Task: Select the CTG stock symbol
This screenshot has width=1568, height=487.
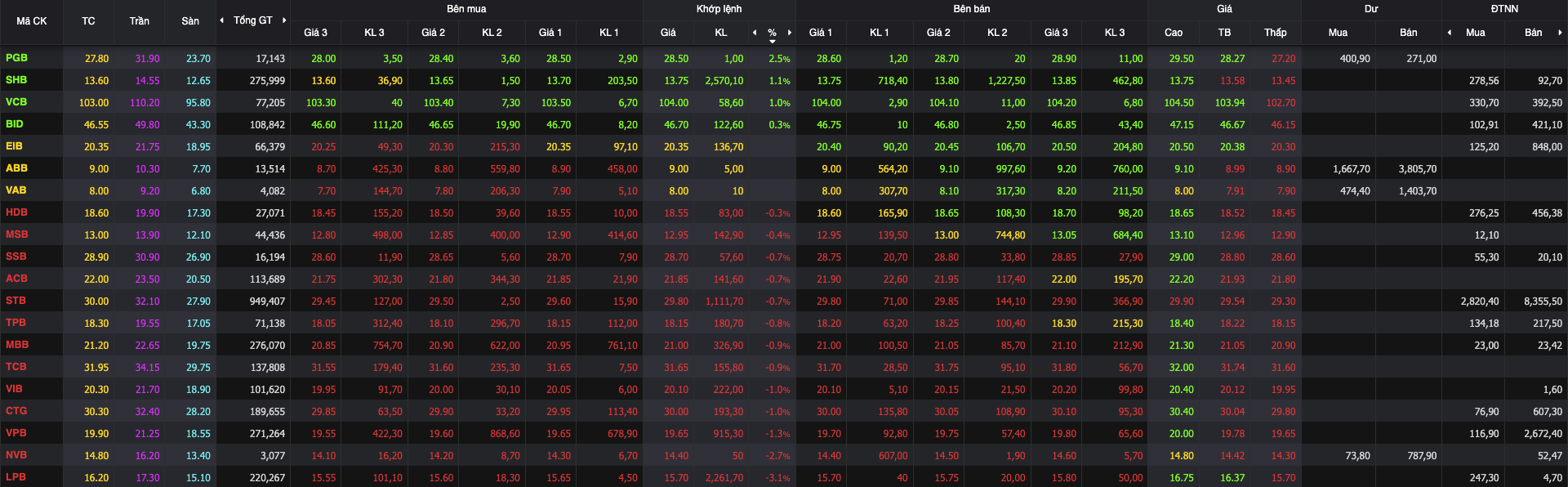Action: (16, 411)
